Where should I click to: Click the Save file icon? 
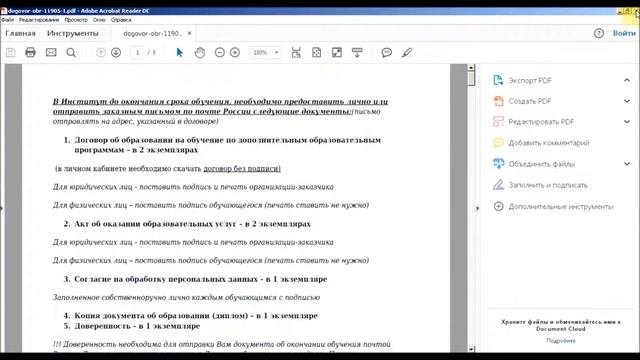click(x=11, y=52)
